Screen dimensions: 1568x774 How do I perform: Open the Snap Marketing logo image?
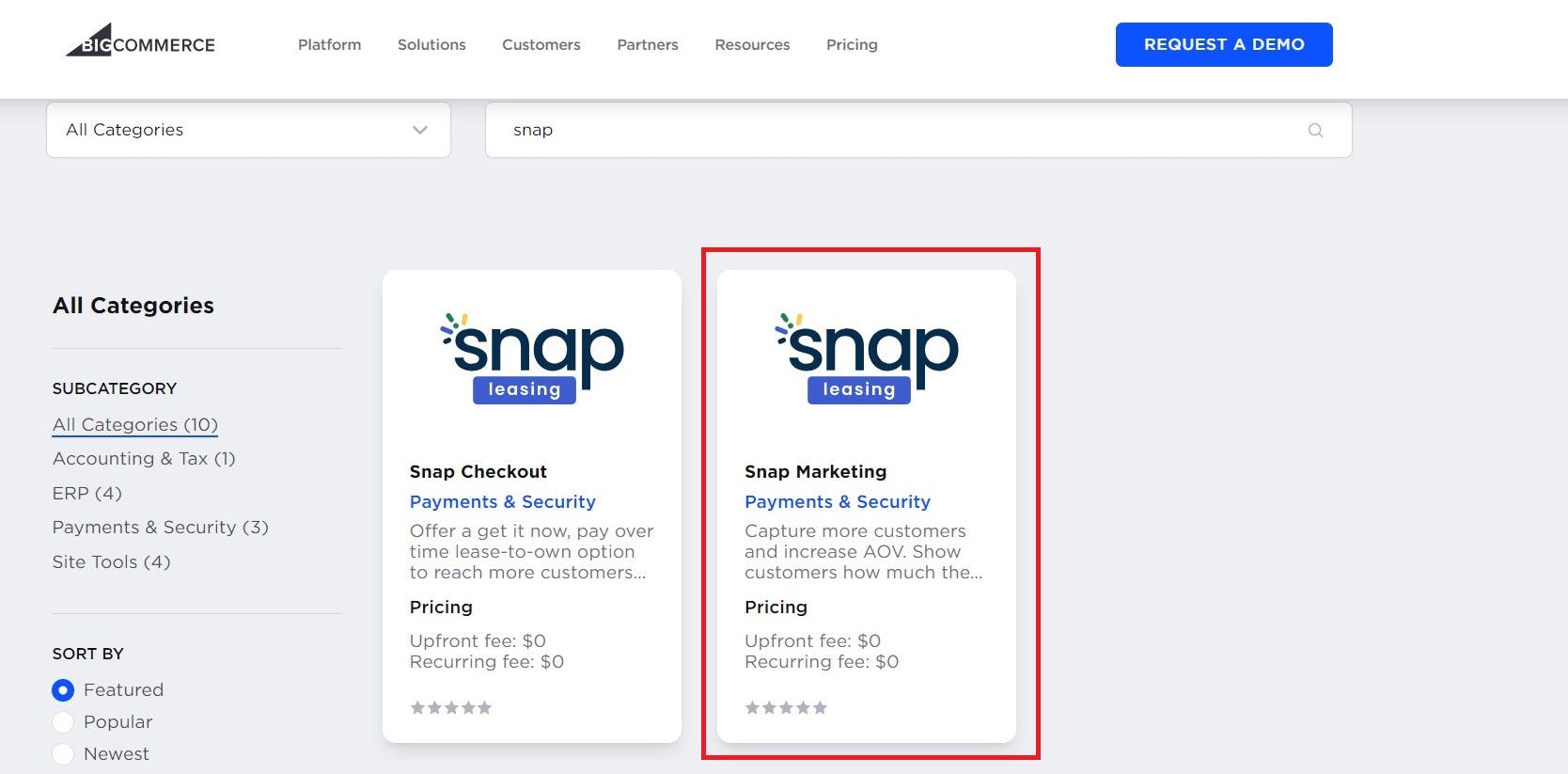867,358
